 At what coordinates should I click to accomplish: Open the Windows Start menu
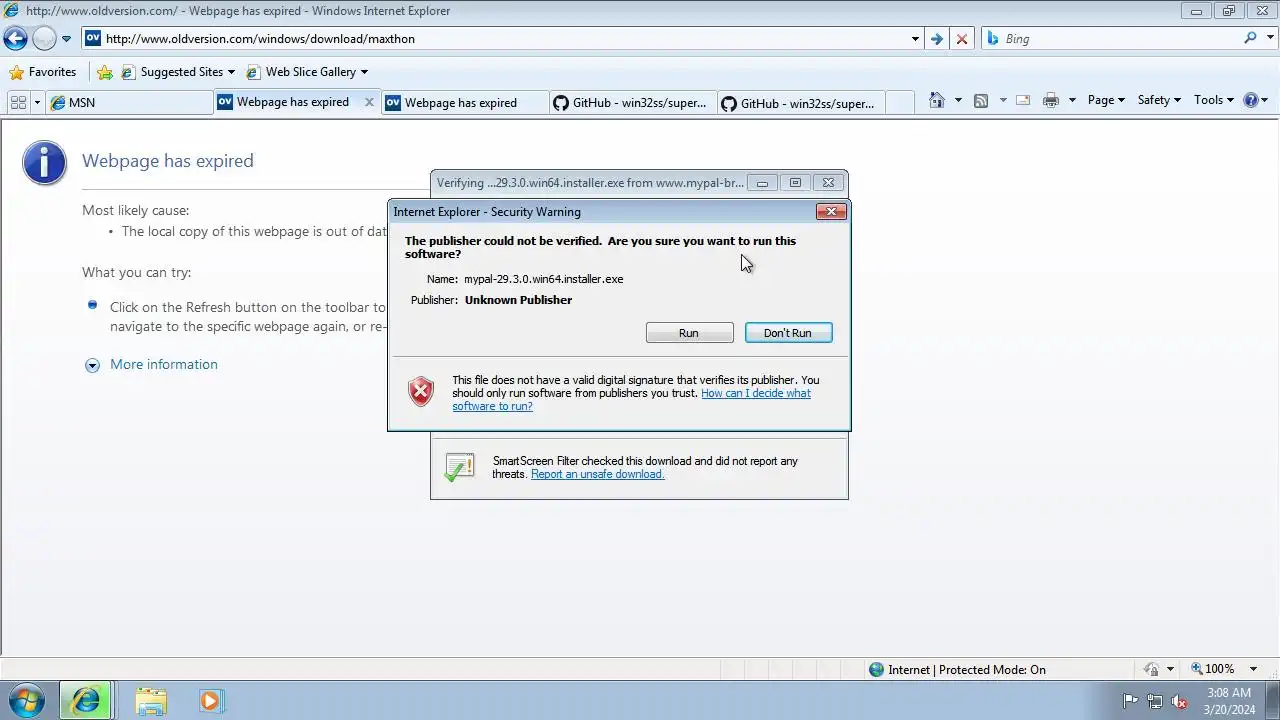(27, 700)
